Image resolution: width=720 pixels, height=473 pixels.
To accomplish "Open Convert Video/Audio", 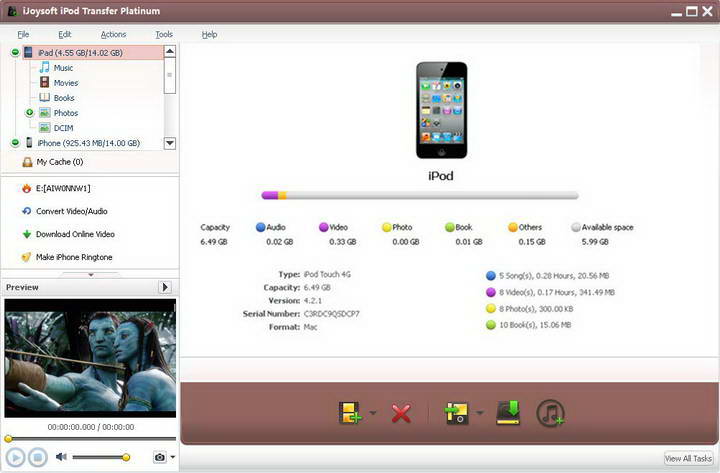I will tap(72, 211).
